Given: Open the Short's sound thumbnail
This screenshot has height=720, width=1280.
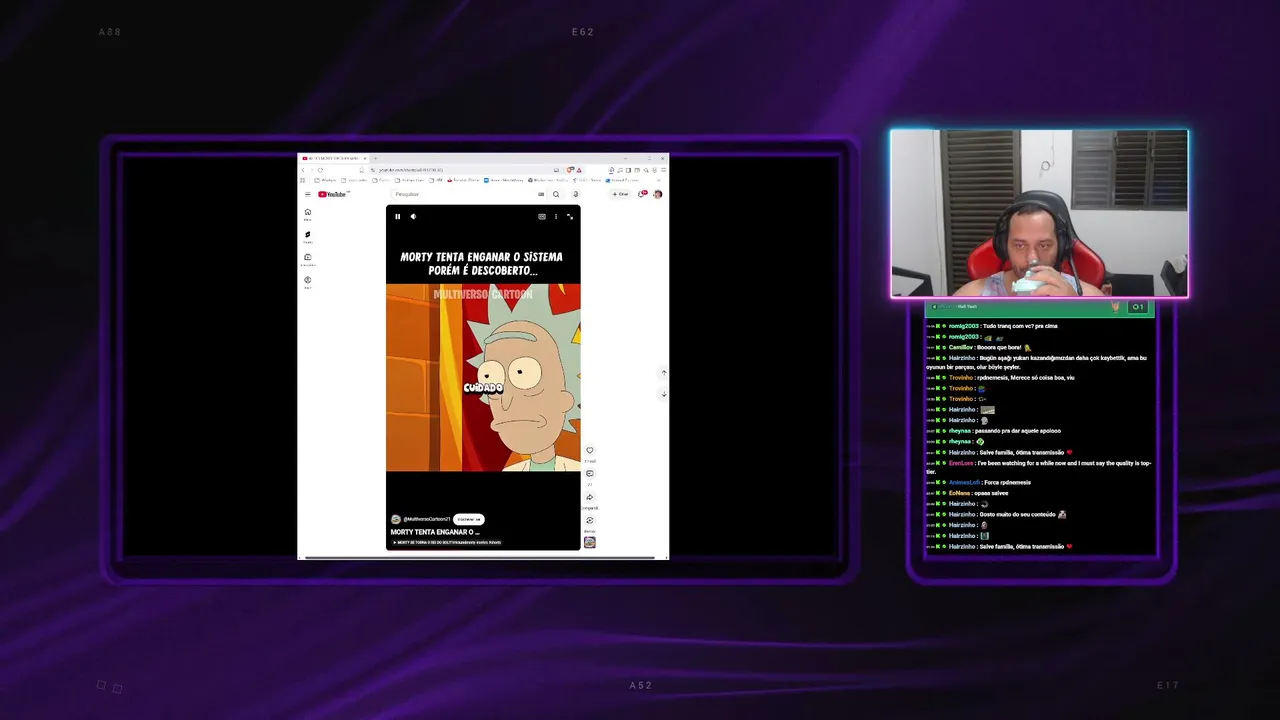Looking at the screenshot, I should tap(590, 542).
